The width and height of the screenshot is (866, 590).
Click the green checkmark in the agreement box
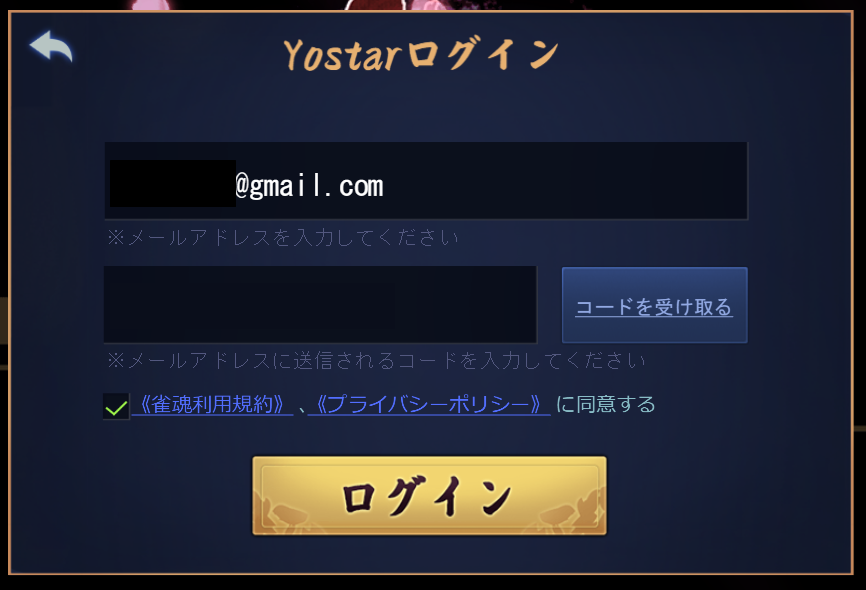coord(116,408)
